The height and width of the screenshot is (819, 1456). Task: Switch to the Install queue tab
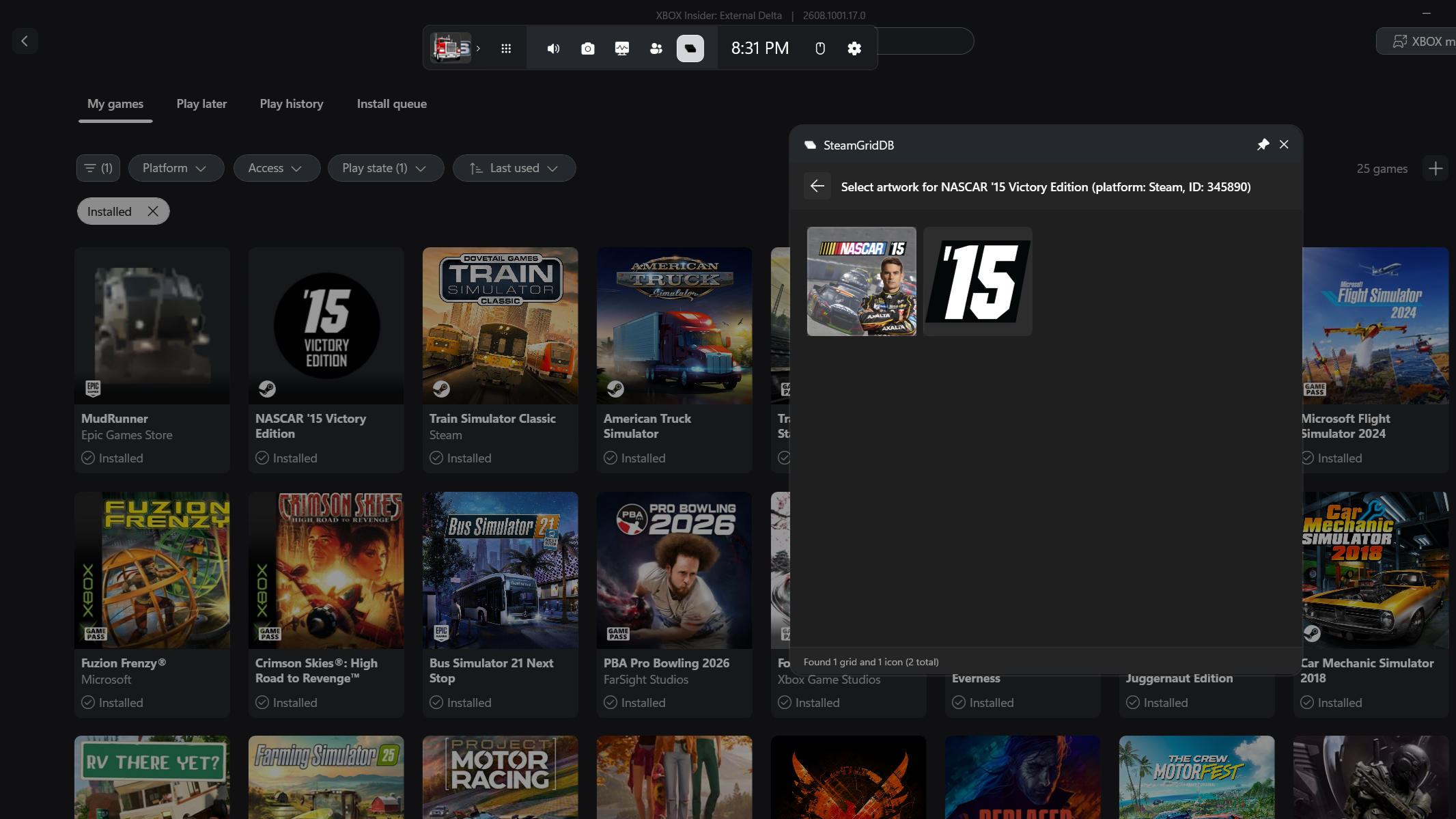(x=392, y=104)
